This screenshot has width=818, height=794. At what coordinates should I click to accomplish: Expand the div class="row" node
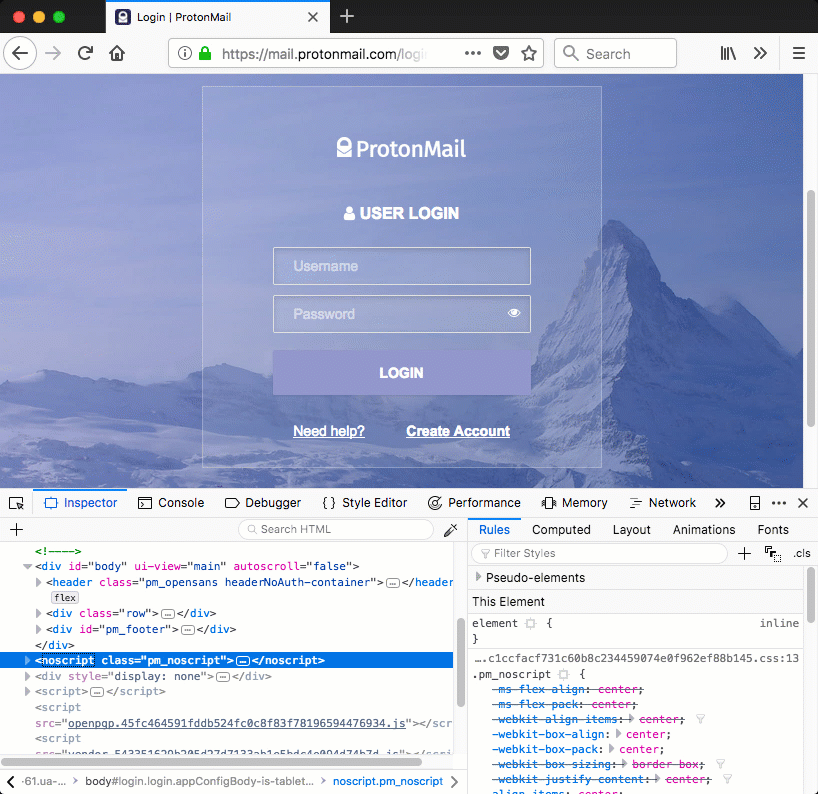(x=38, y=613)
